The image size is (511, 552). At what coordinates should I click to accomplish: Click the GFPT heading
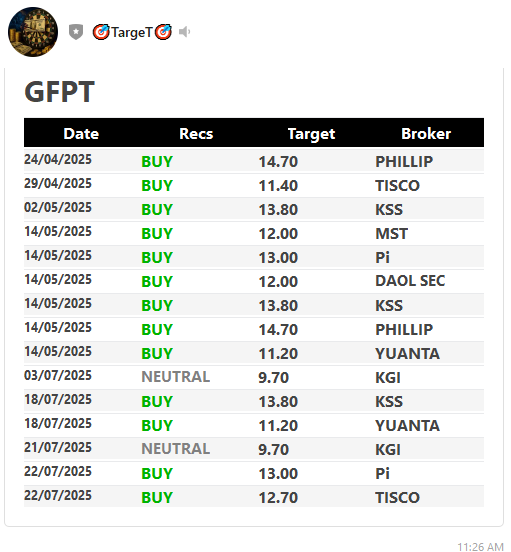59,92
